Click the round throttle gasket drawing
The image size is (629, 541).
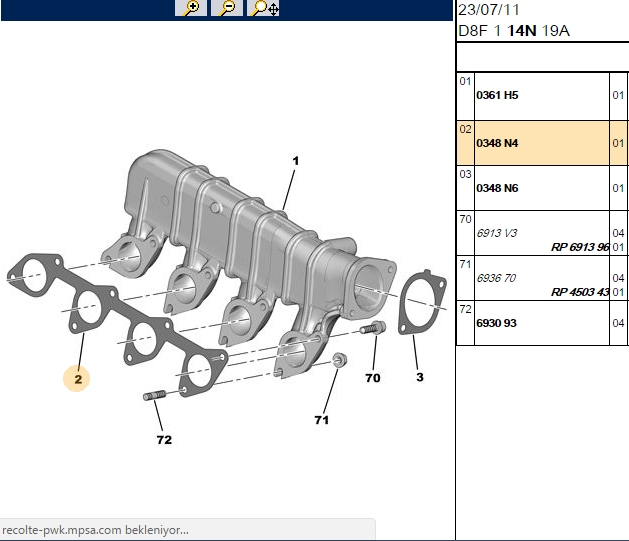click(x=422, y=302)
